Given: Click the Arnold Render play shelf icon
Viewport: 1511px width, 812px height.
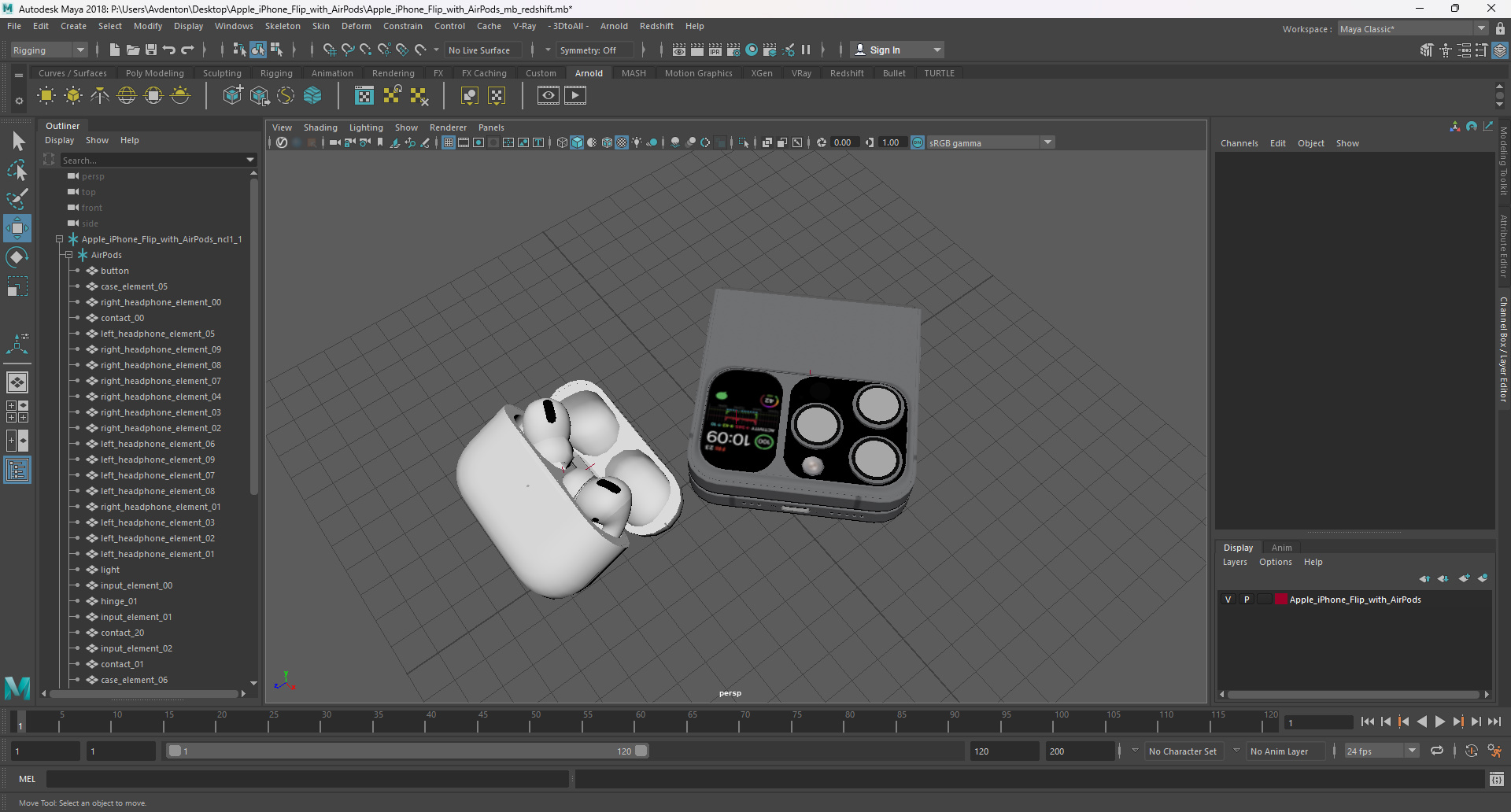Looking at the screenshot, I should pyautogui.click(x=575, y=96).
